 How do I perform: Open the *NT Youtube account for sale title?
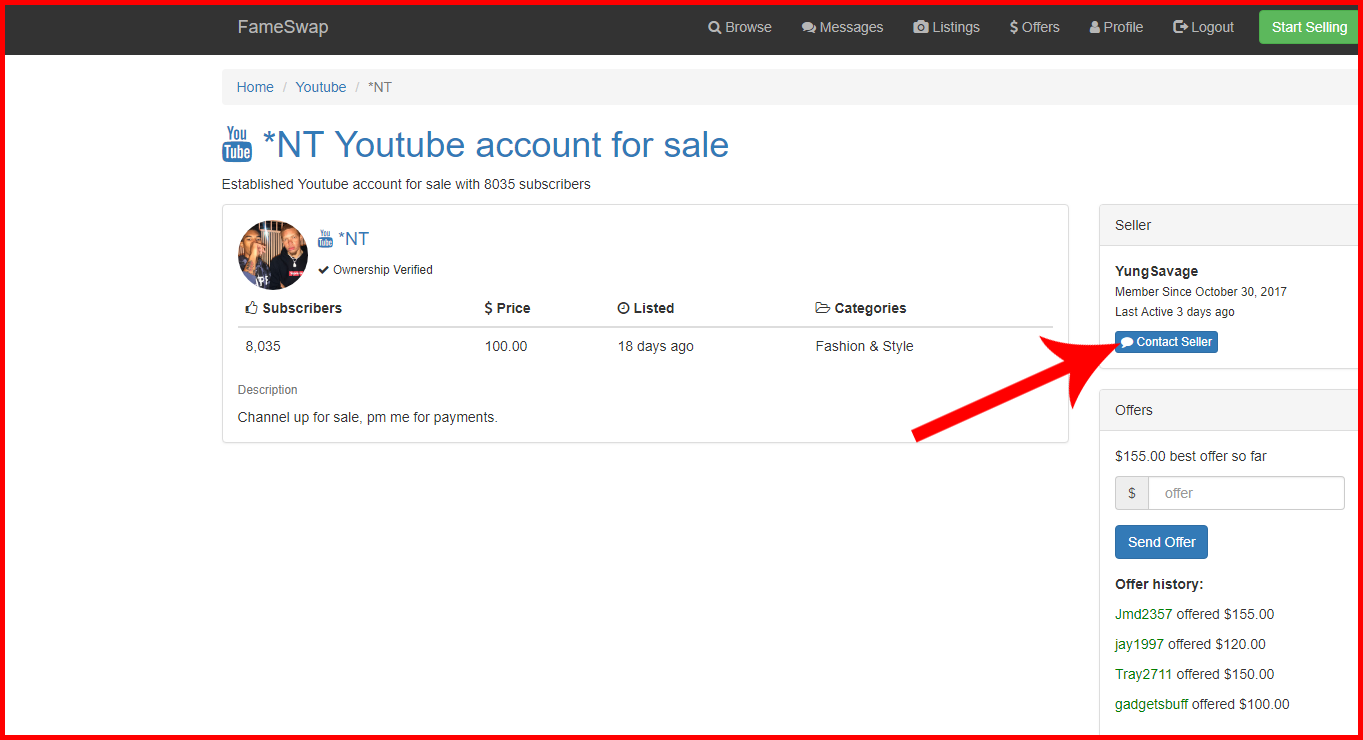(x=496, y=145)
